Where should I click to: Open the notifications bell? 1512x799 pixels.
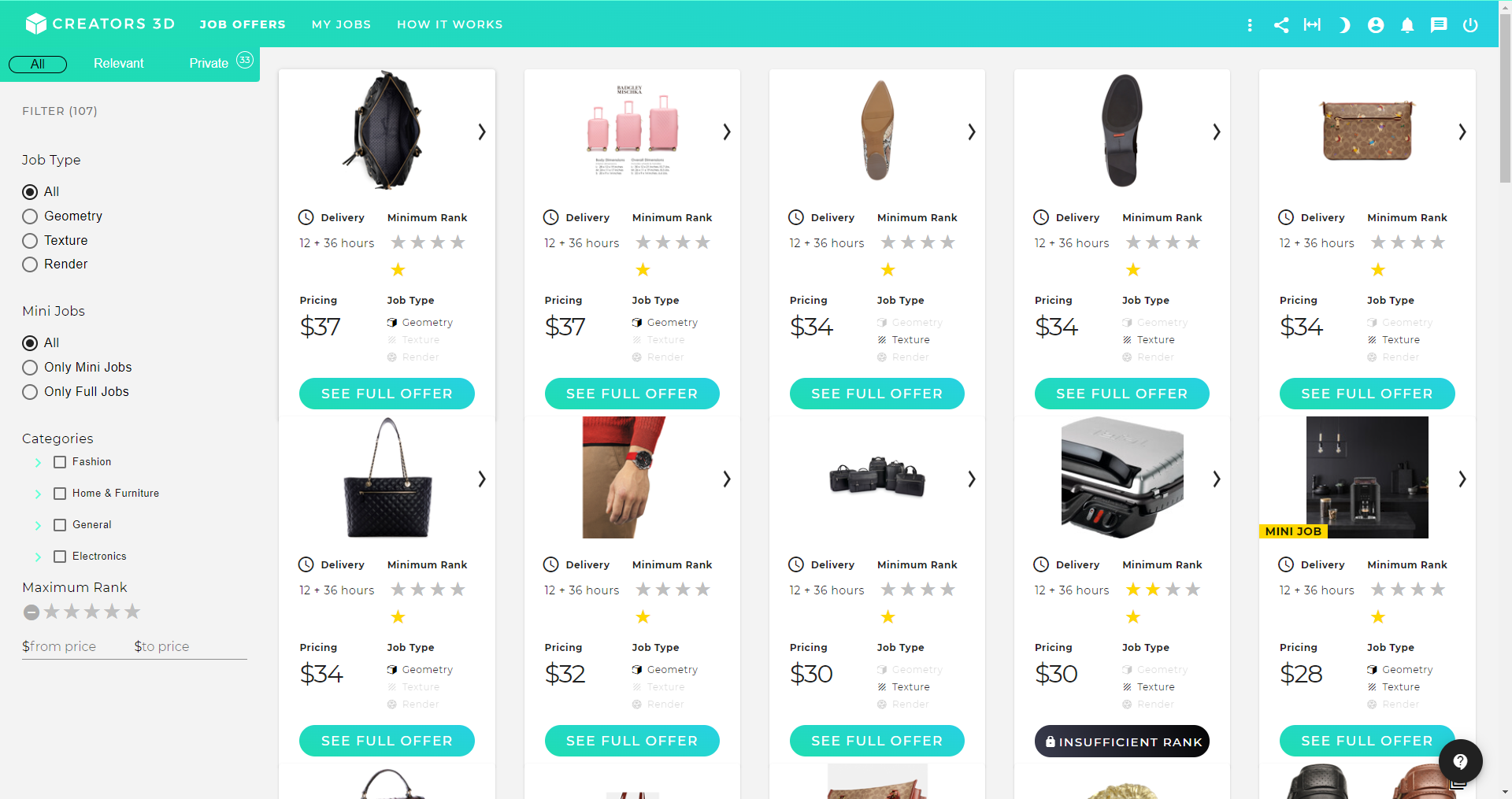click(x=1407, y=25)
